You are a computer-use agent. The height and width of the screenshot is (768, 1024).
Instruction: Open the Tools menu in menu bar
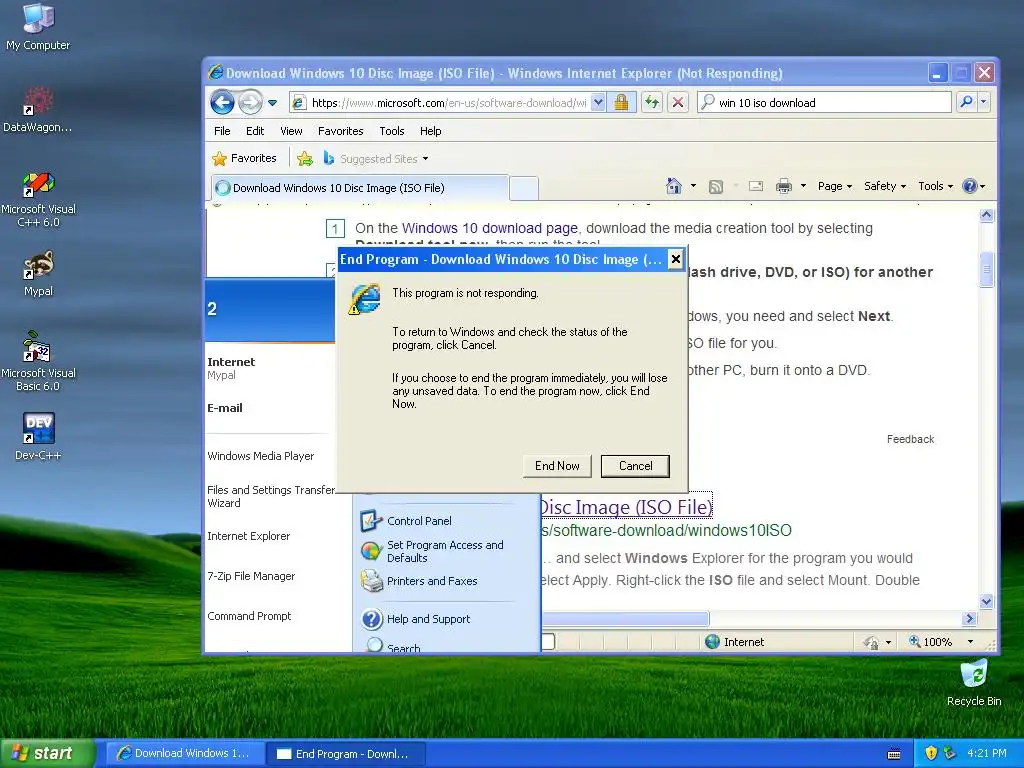pos(392,131)
